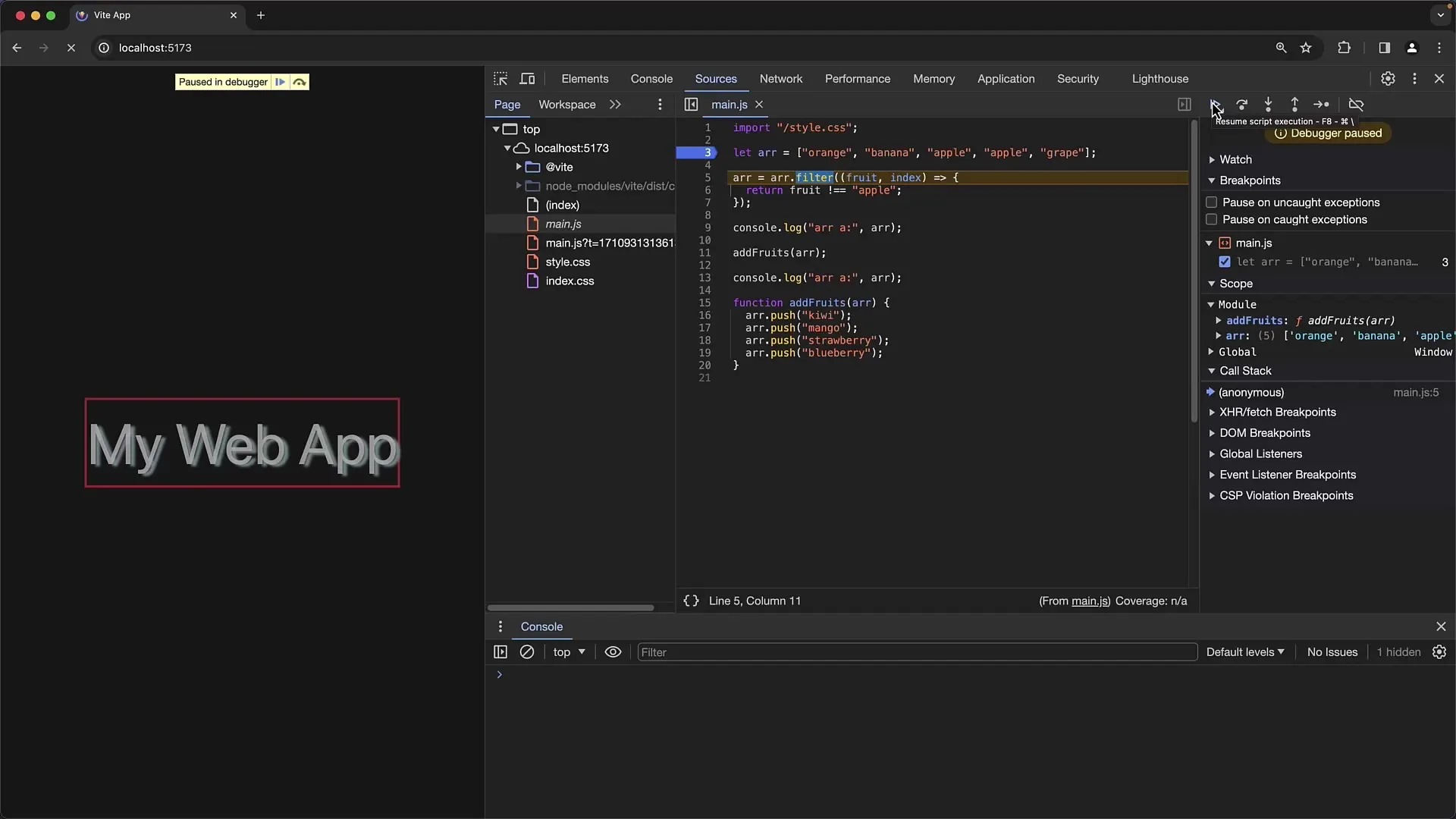Select the (index) file

(x=562, y=205)
